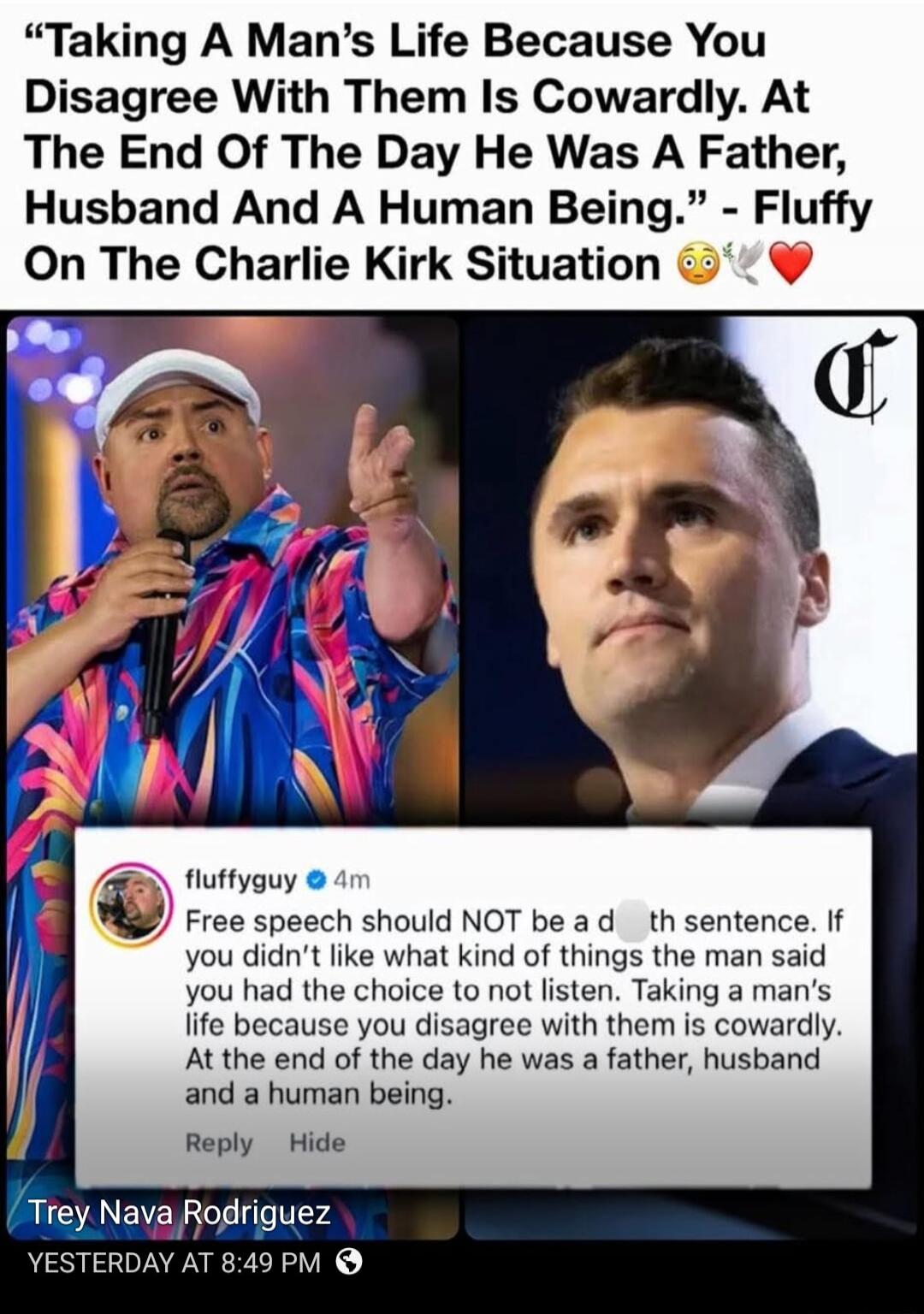The width and height of the screenshot is (924, 1314).
Task: Click the 4m comment timestamp
Action: [352, 879]
